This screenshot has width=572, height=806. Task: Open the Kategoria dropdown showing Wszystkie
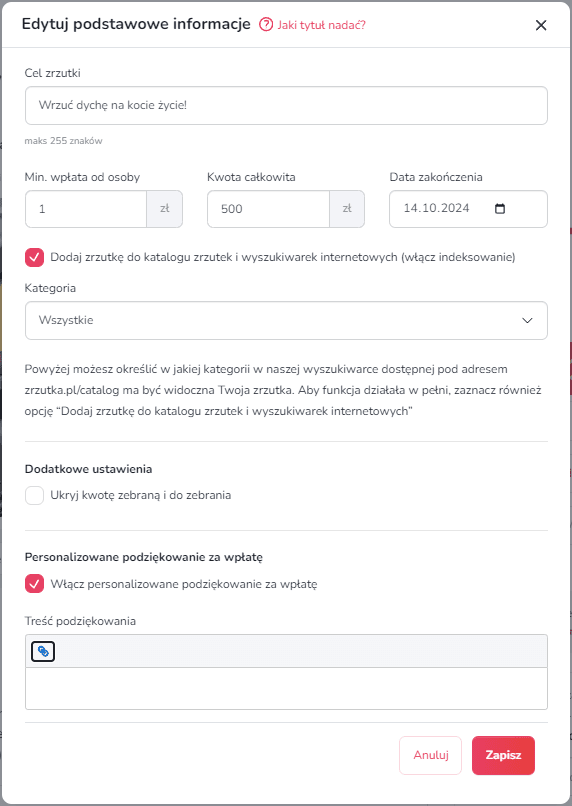coord(286,320)
